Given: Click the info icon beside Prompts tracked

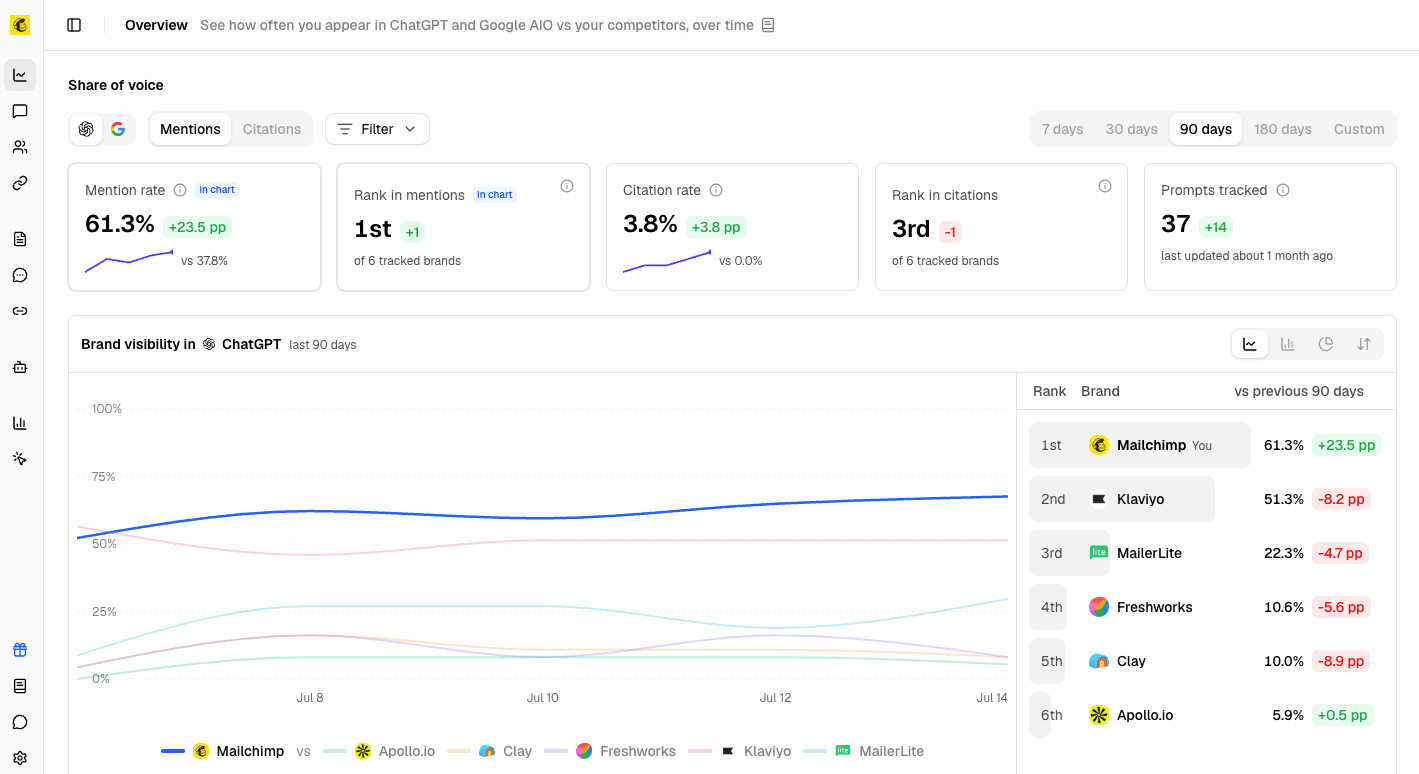Looking at the screenshot, I should [1283, 190].
